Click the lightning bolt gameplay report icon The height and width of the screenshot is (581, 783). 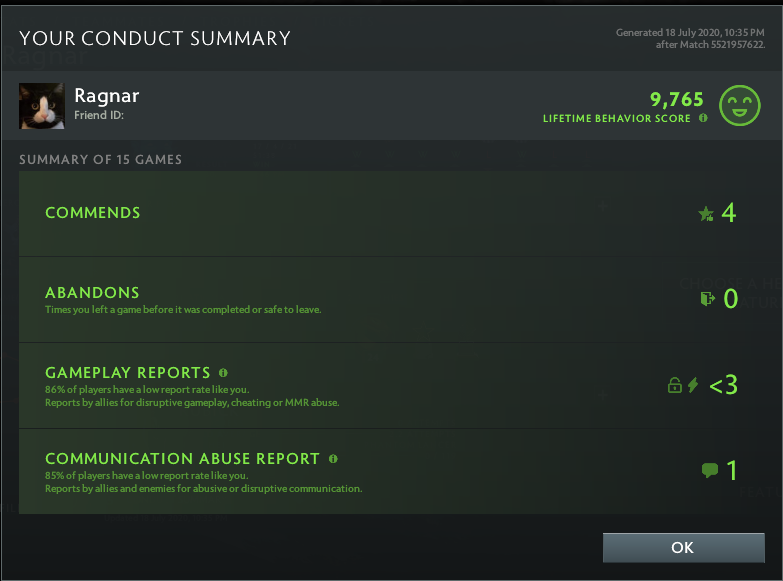693,385
